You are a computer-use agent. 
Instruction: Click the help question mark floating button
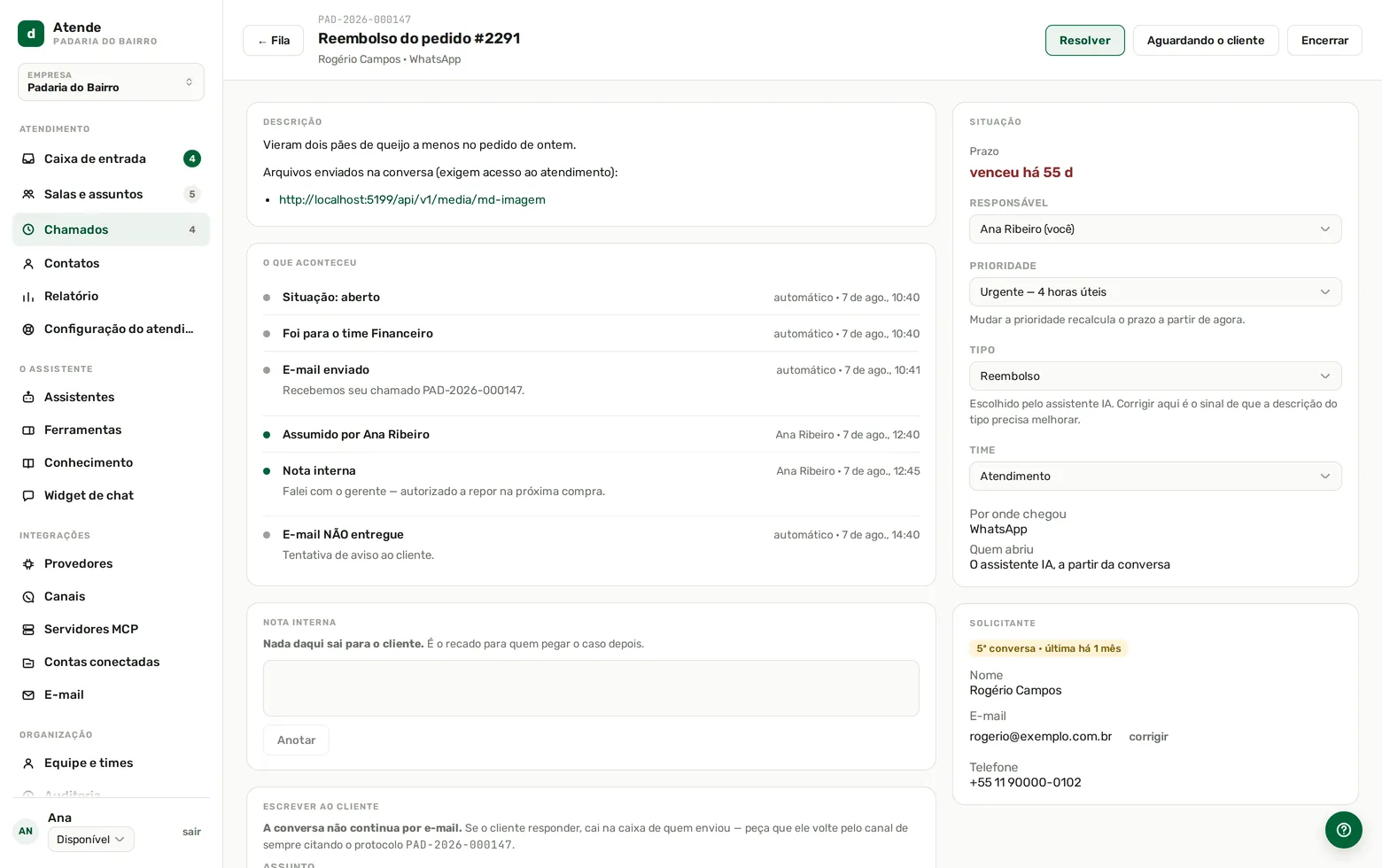point(1344,830)
